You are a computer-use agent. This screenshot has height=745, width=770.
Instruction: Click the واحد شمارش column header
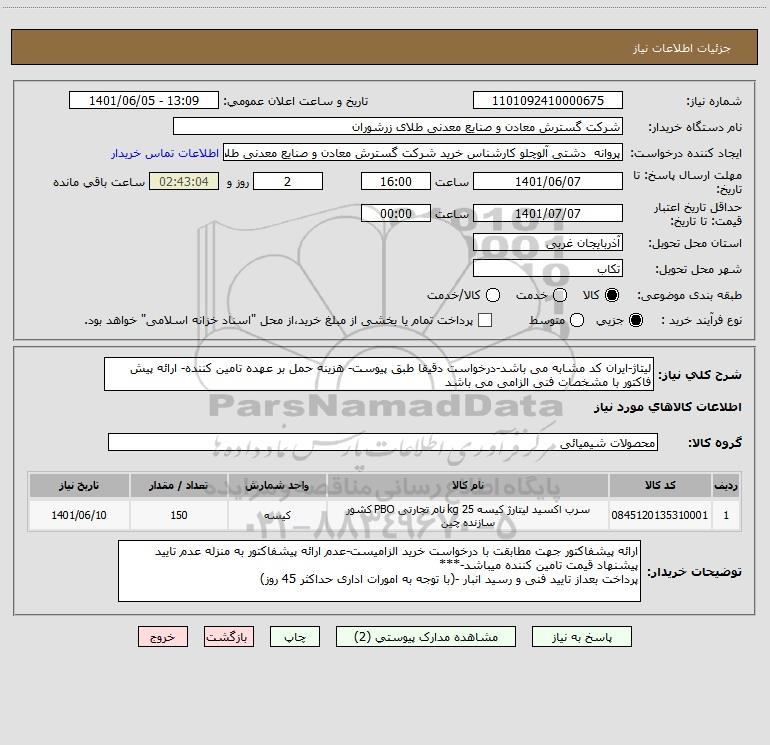[277, 485]
